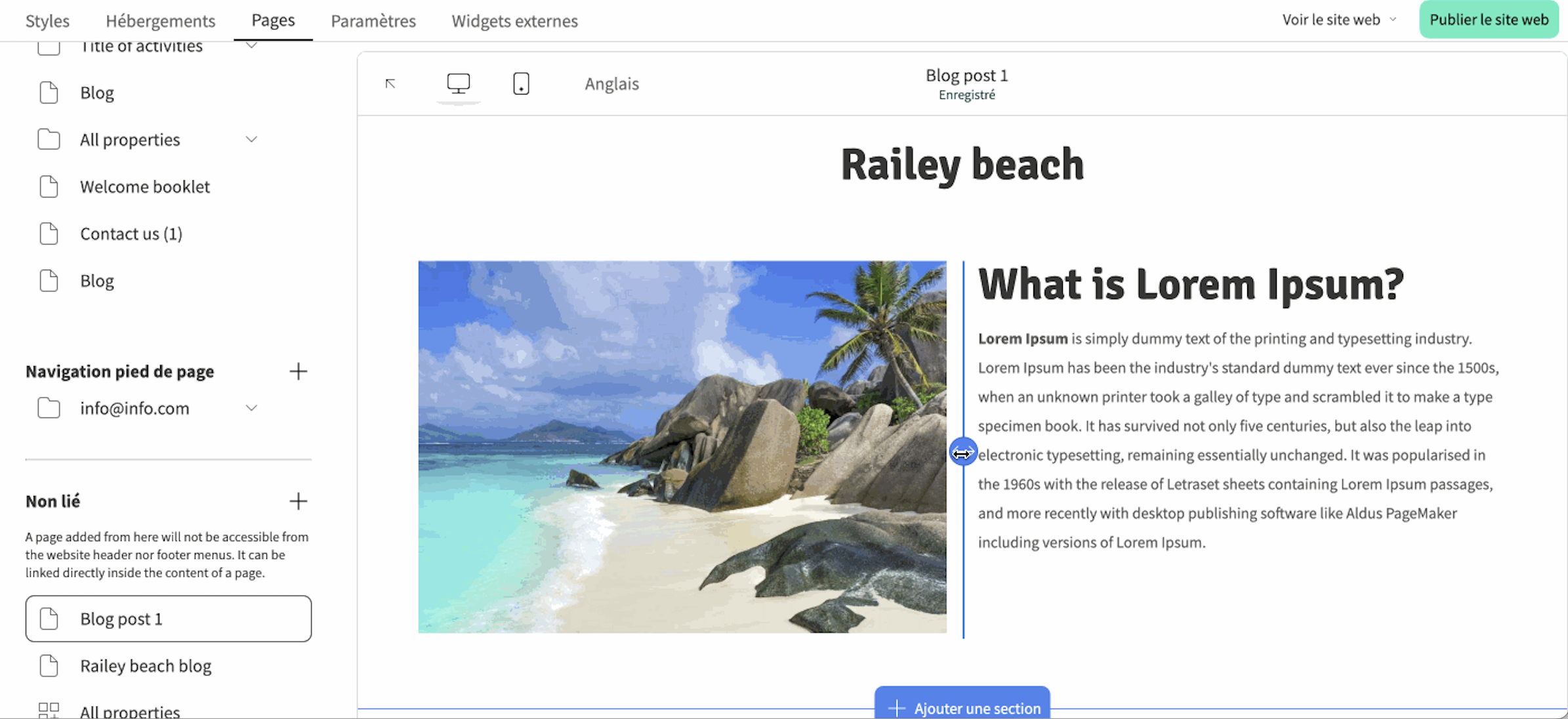Viewport: 1568px width, 719px height.
Task: Expand the Title of activities folder
Action: pyautogui.click(x=251, y=46)
